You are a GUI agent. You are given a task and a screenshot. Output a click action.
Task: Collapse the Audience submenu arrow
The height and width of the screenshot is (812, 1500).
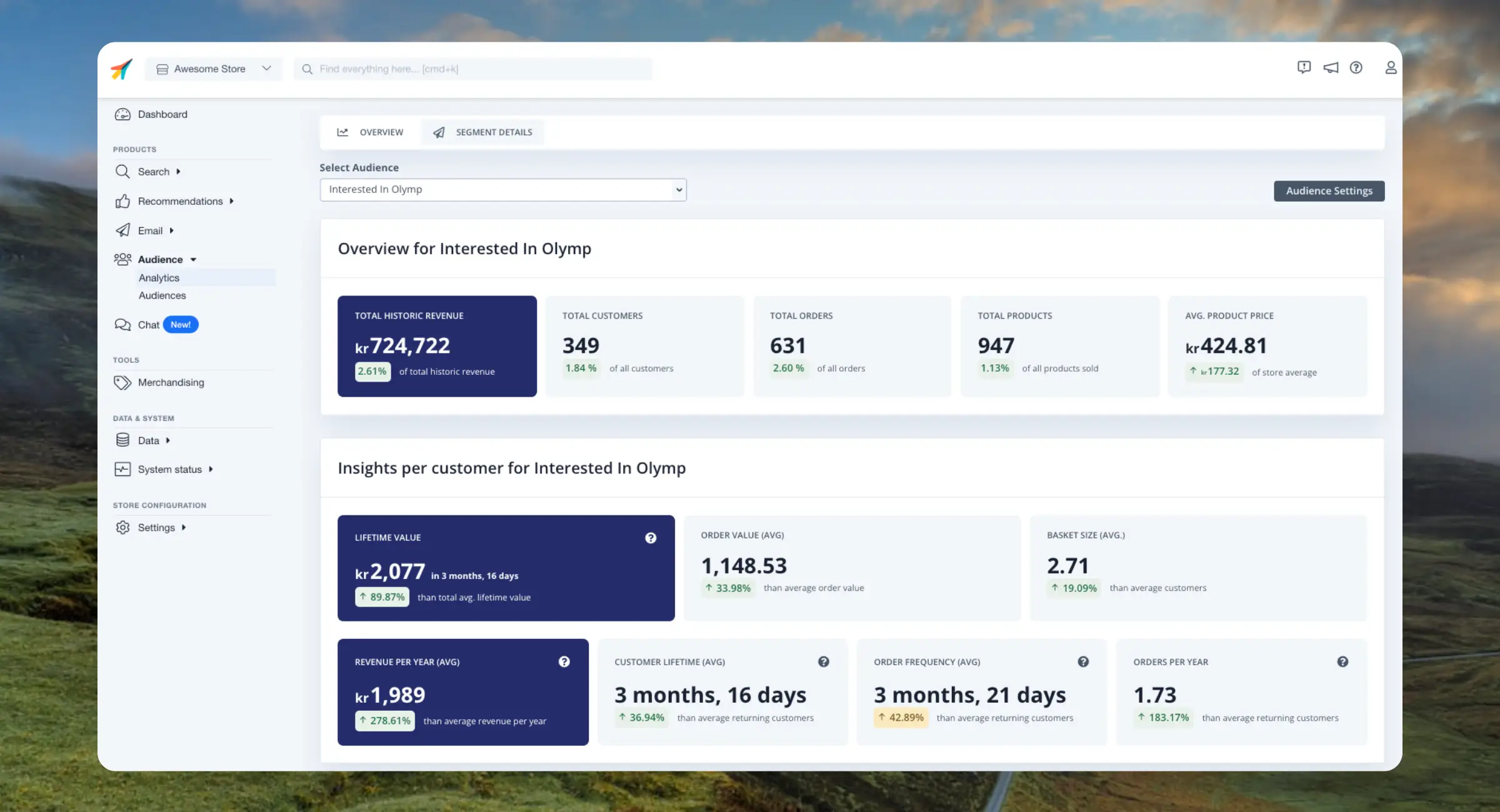193,260
